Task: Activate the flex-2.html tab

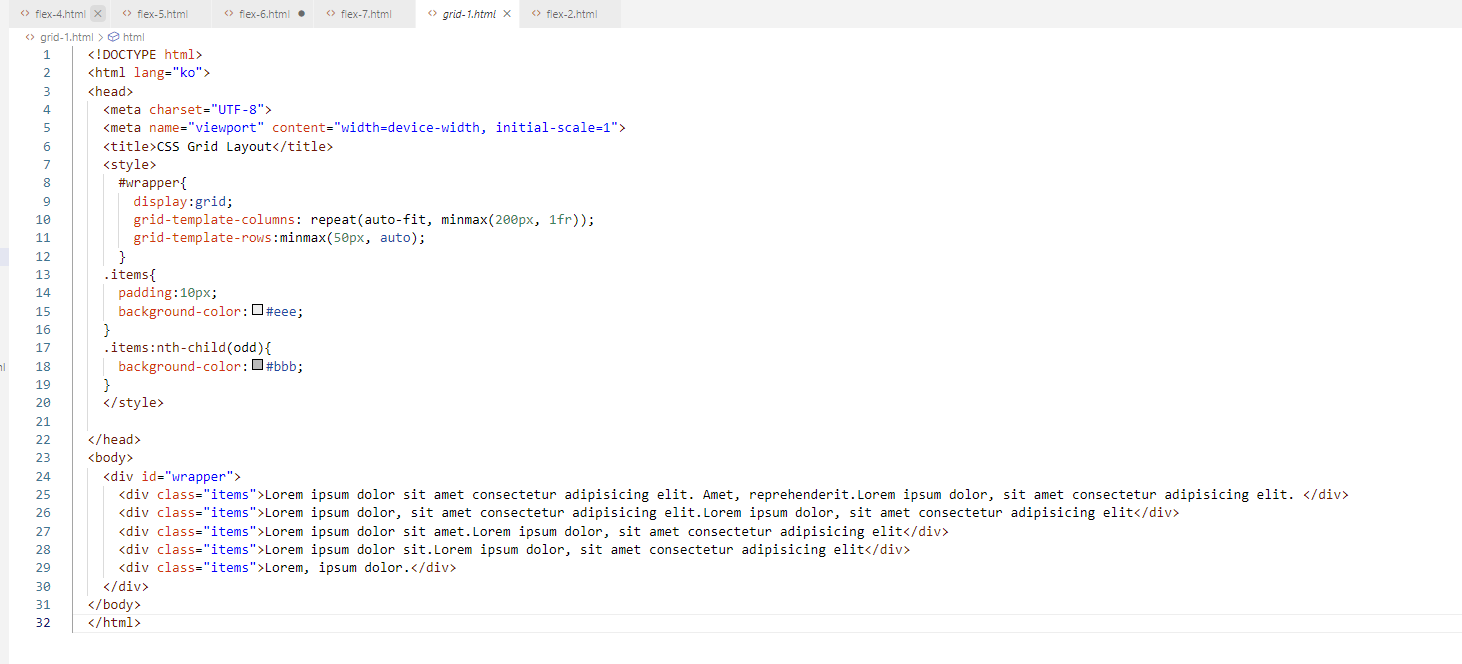Action: (x=572, y=14)
